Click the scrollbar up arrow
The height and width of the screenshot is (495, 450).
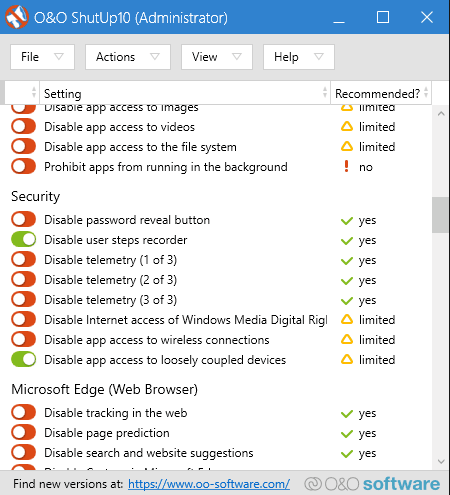point(441,114)
